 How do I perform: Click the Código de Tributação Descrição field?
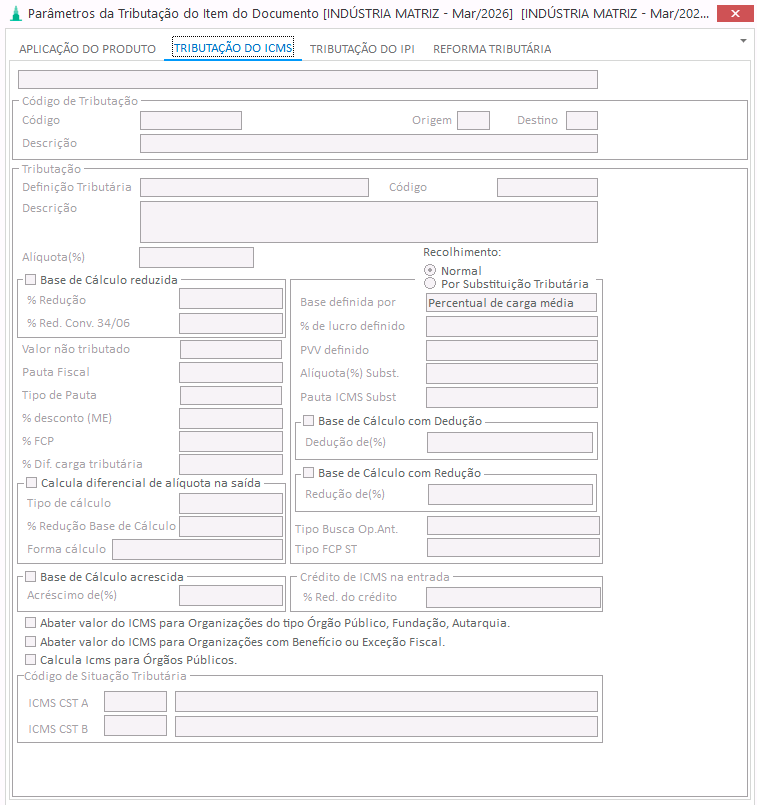[x=369, y=144]
